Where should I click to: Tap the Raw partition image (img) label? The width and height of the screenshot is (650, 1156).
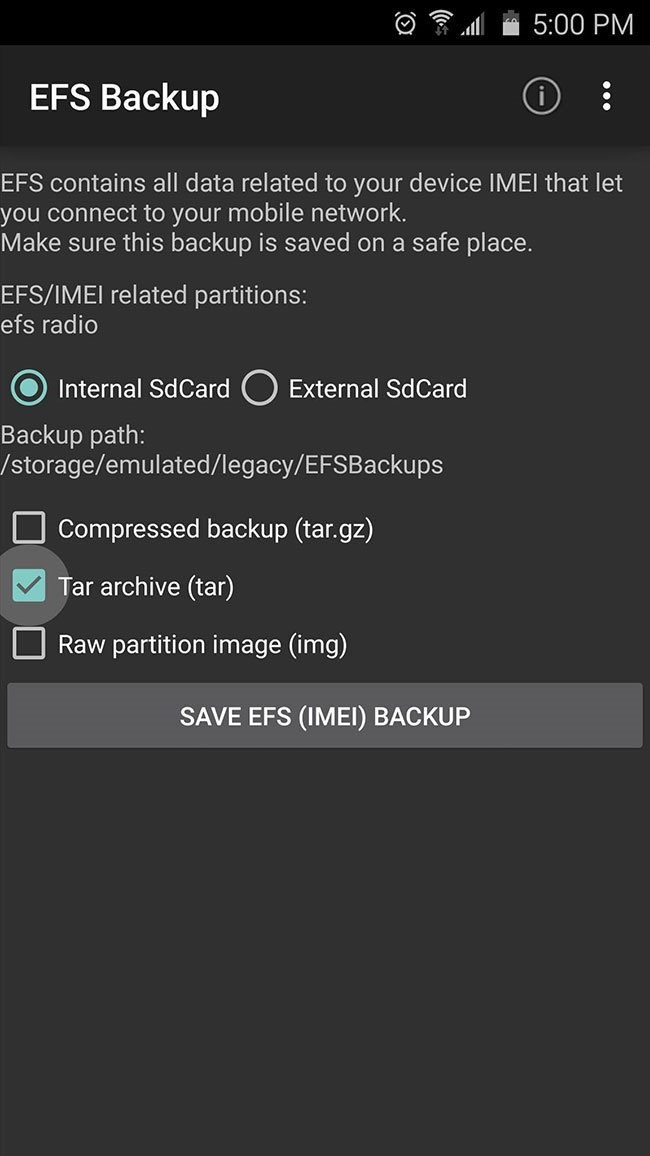[x=203, y=645]
